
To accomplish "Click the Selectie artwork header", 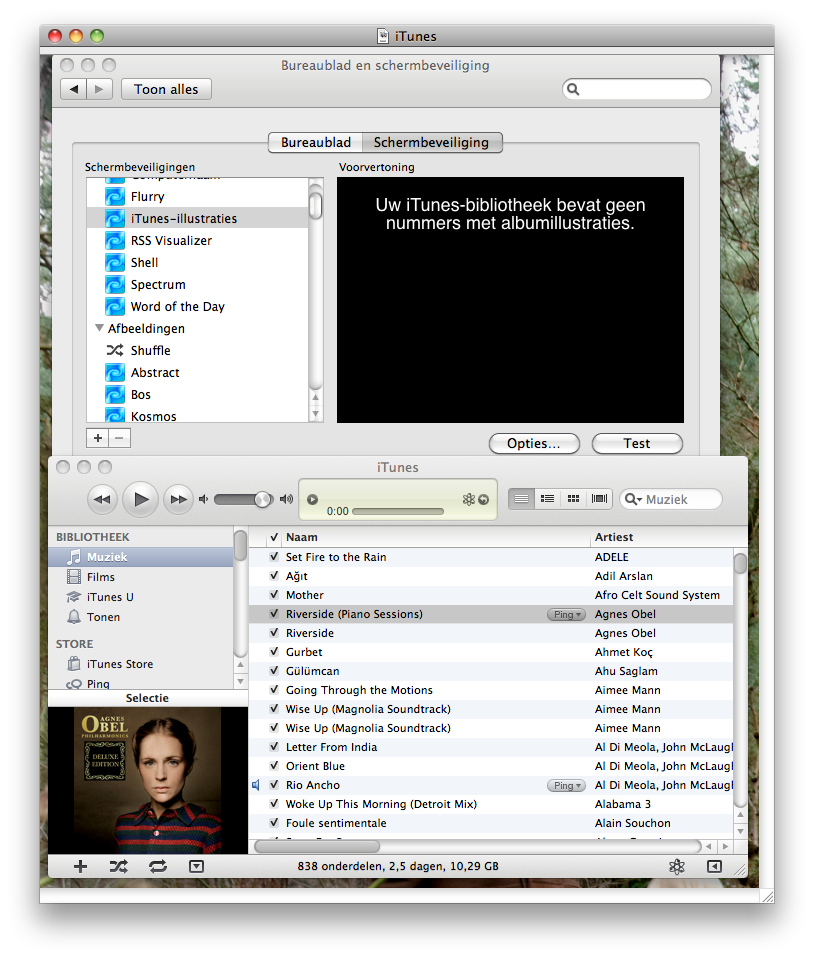I will pyautogui.click(x=148, y=698).
